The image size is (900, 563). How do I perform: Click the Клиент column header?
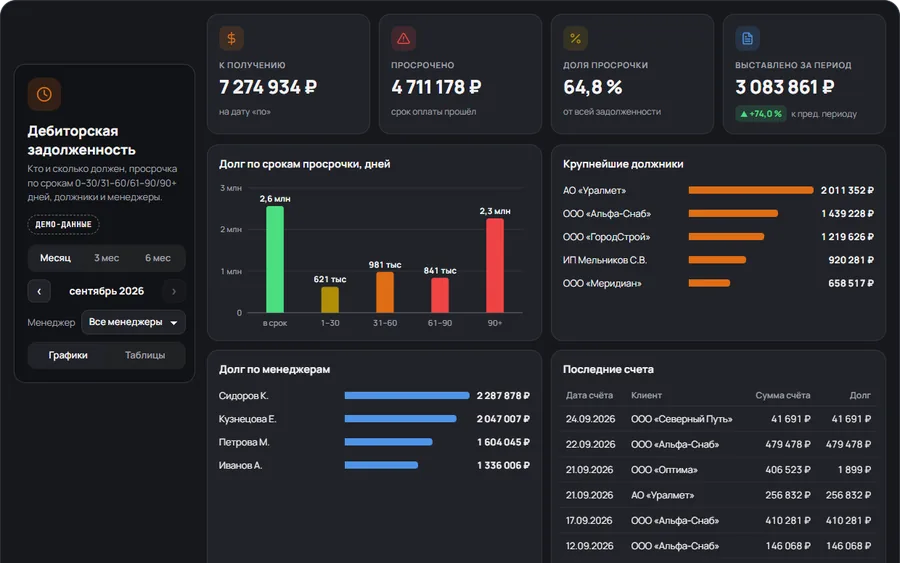click(x=646, y=395)
